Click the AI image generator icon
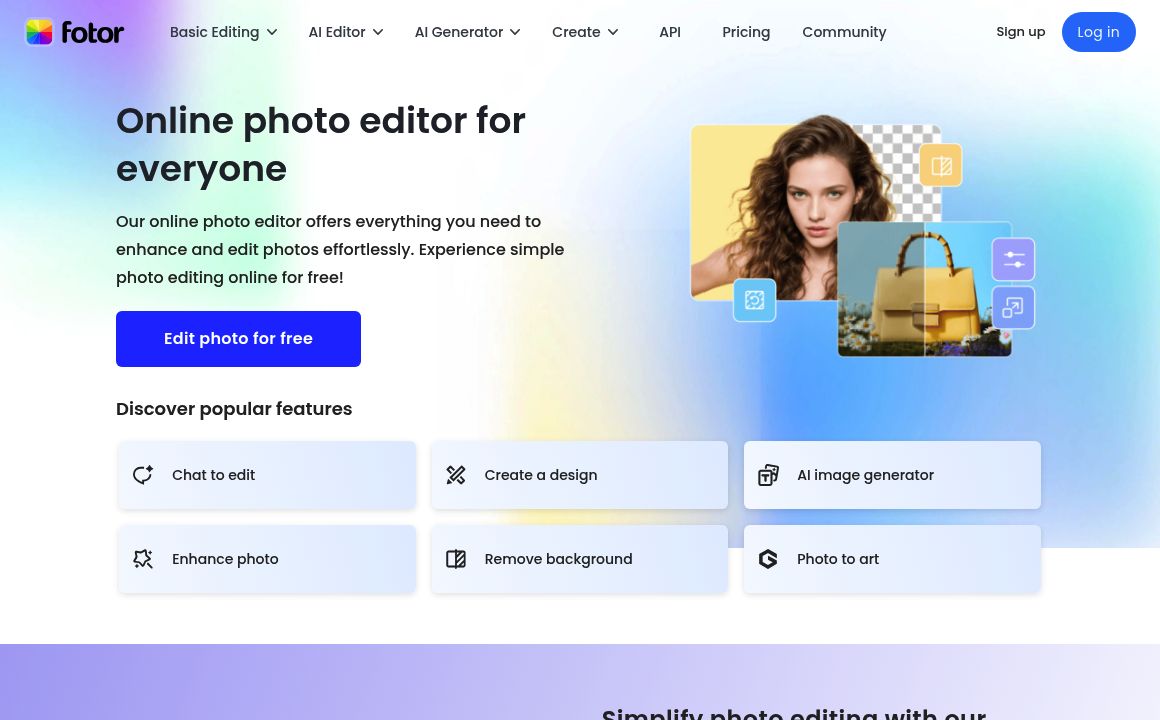The width and height of the screenshot is (1160, 720). (x=768, y=475)
